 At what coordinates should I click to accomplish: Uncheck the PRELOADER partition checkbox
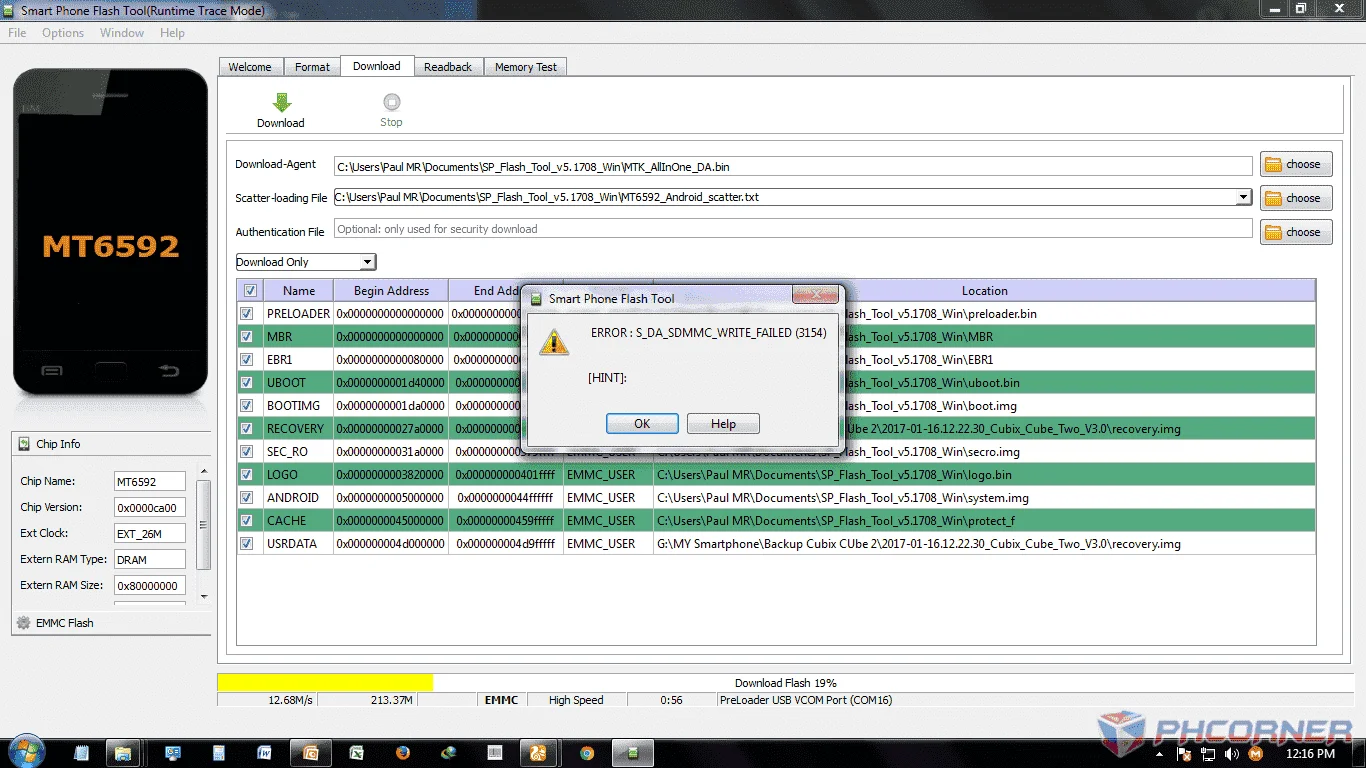pos(247,313)
